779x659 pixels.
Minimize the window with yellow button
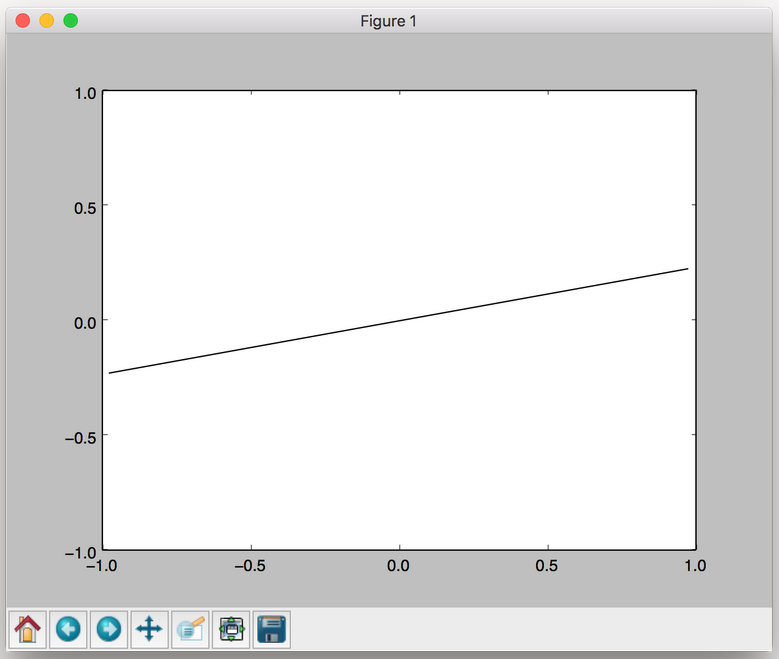coord(47,20)
